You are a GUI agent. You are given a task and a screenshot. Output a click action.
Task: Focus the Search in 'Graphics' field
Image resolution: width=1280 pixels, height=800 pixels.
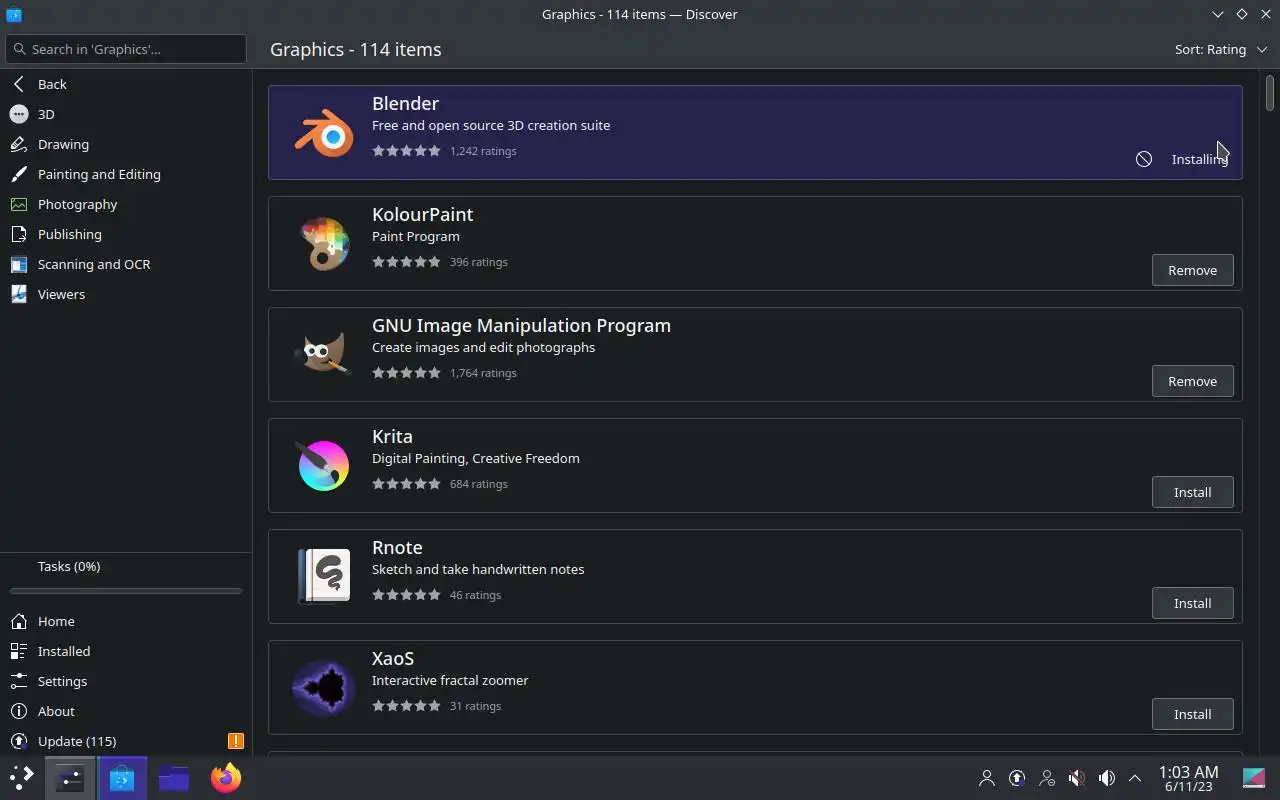click(126, 49)
